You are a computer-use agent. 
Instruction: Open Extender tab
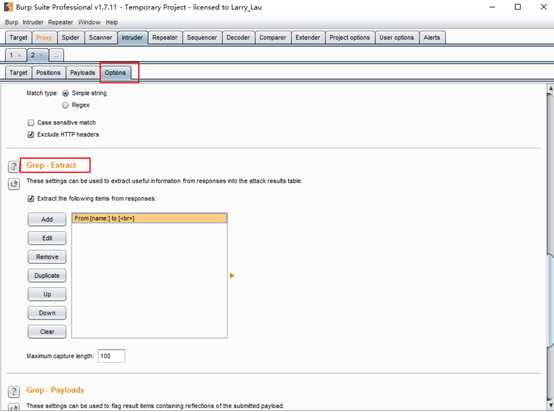308,37
